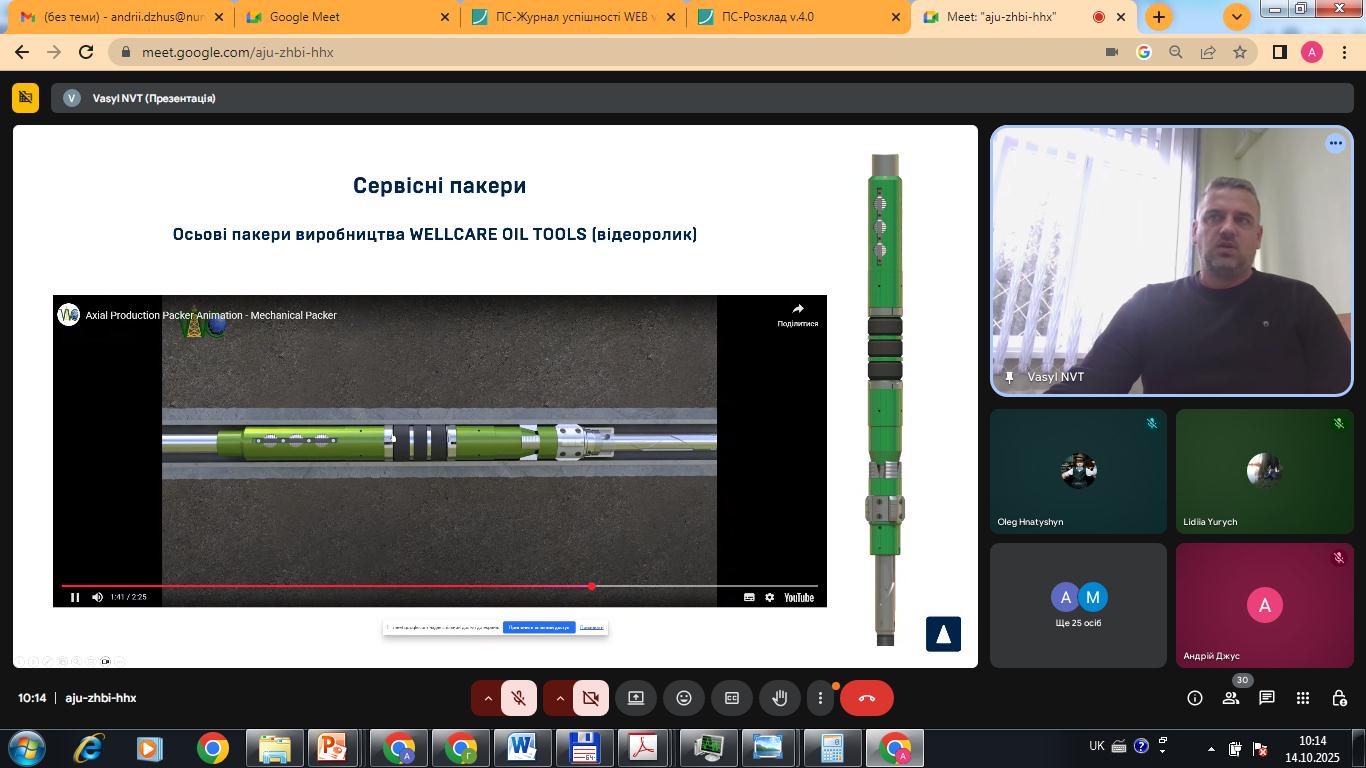The image size is (1366, 768).
Task: Open the activities grid icon
Action: [1303, 698]
